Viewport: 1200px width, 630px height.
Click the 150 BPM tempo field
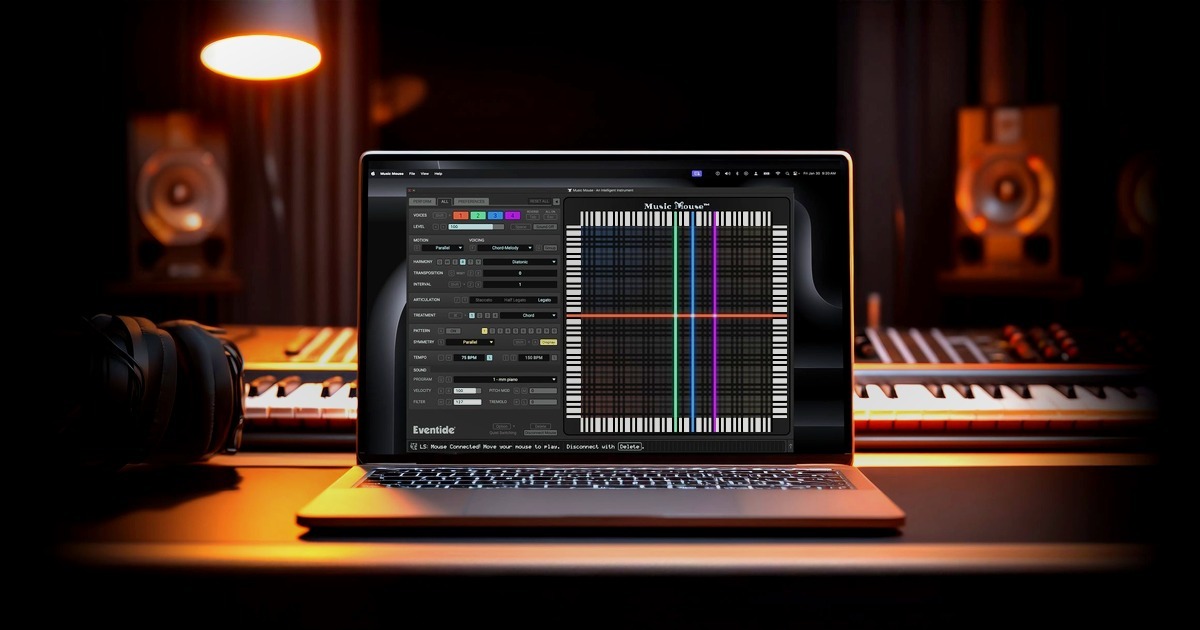pyautogui.click(x=534, y=358)
